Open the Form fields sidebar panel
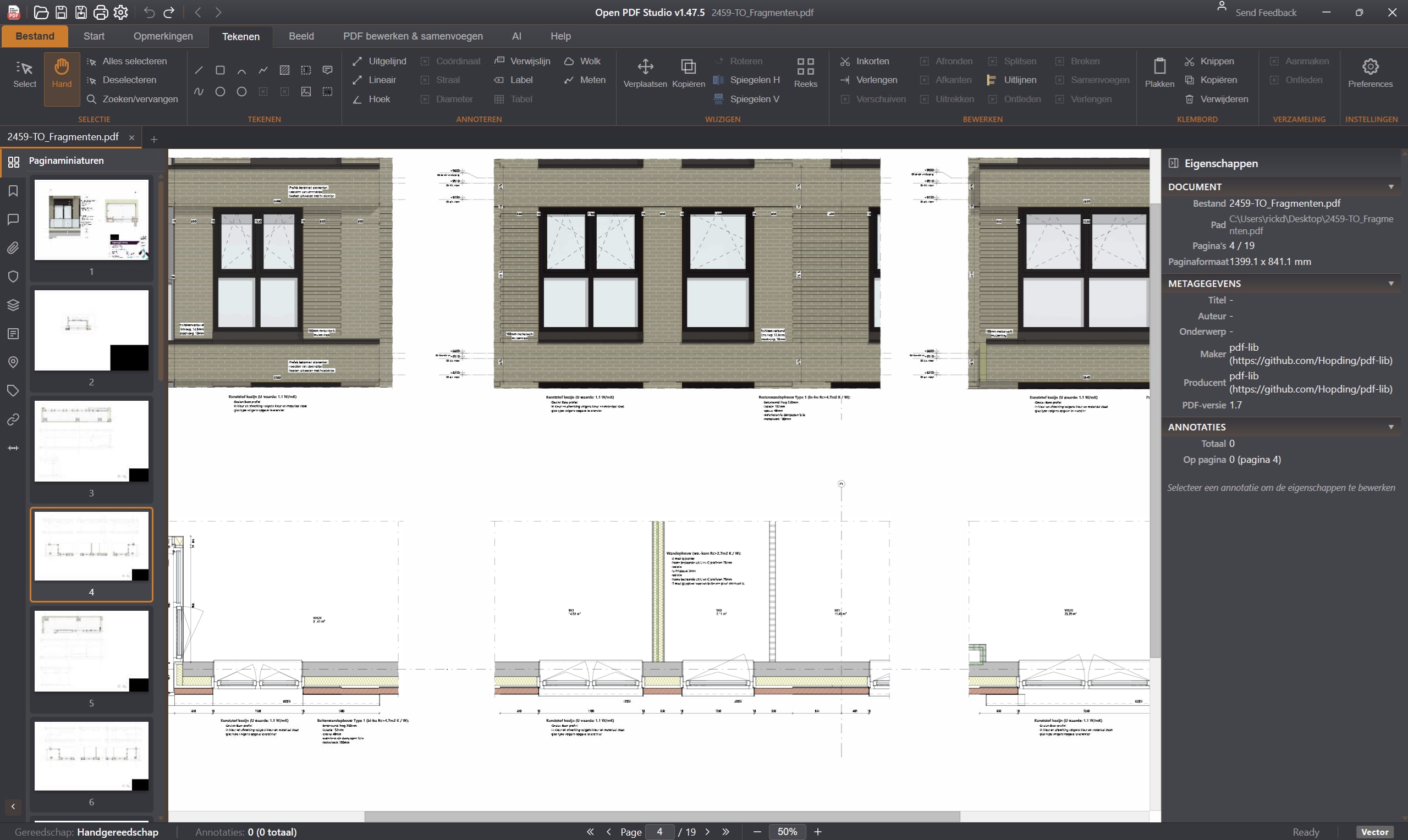 (13, 333)
